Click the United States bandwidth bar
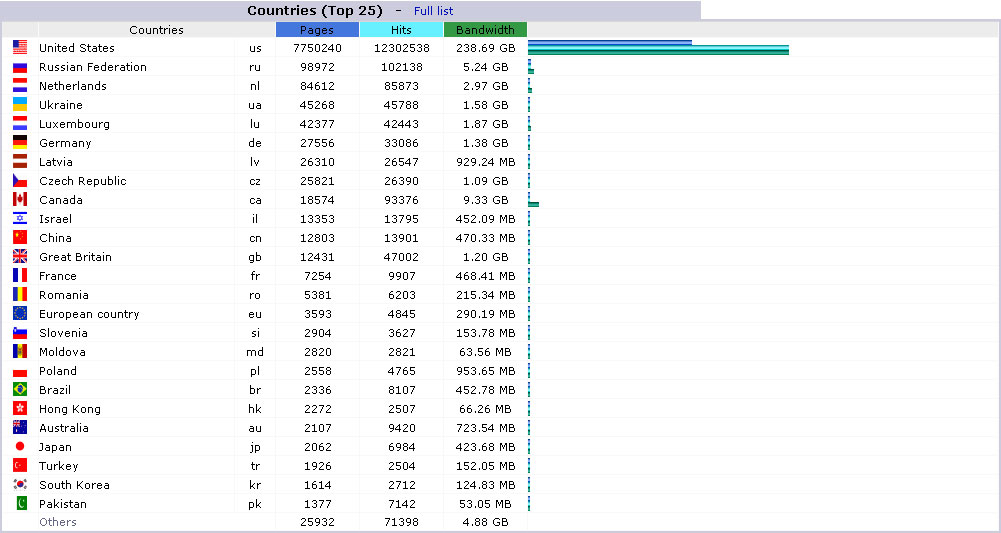Image resolution: width=1001 pixels, height=533 pixels. (x=658, y=51)
